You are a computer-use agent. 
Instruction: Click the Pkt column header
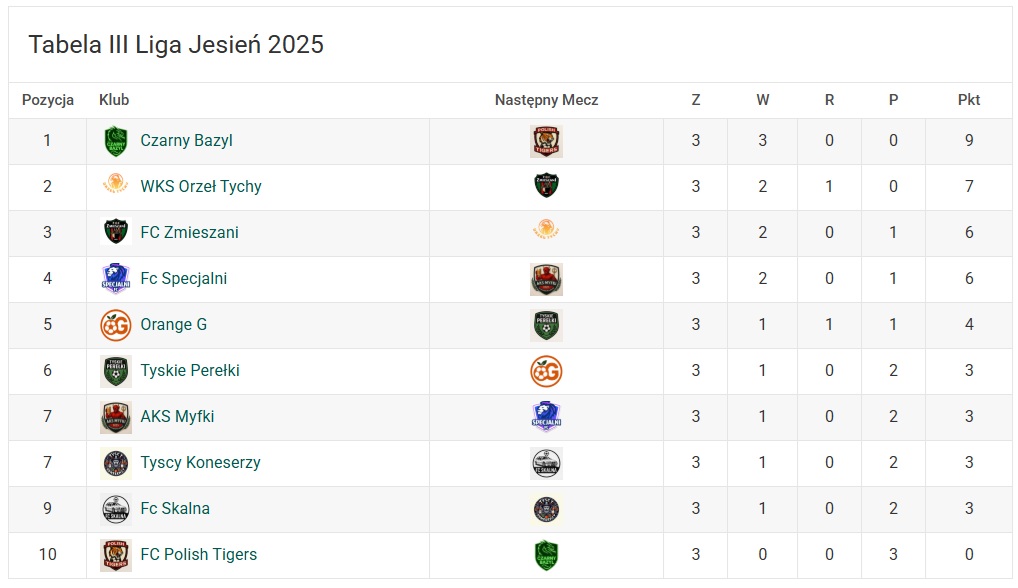[968, 100]
